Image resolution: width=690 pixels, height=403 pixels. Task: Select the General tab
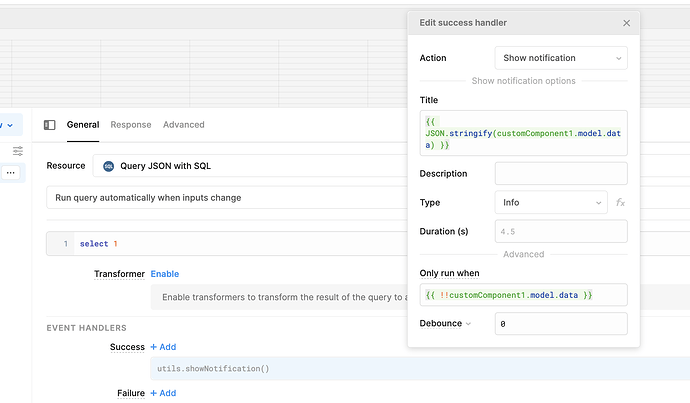[x=83, y=125]
